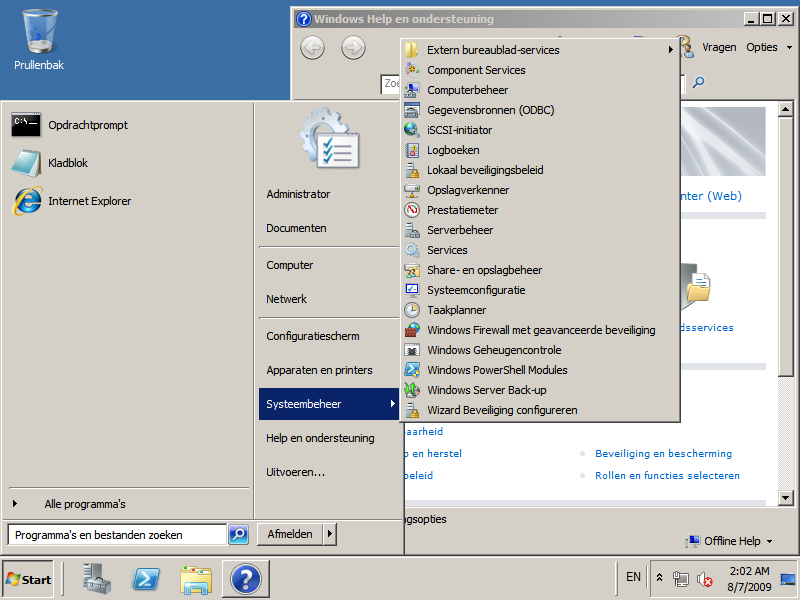Click the Extern bureaublad-services folder icon
800x600 pixels.
point(412,50)
